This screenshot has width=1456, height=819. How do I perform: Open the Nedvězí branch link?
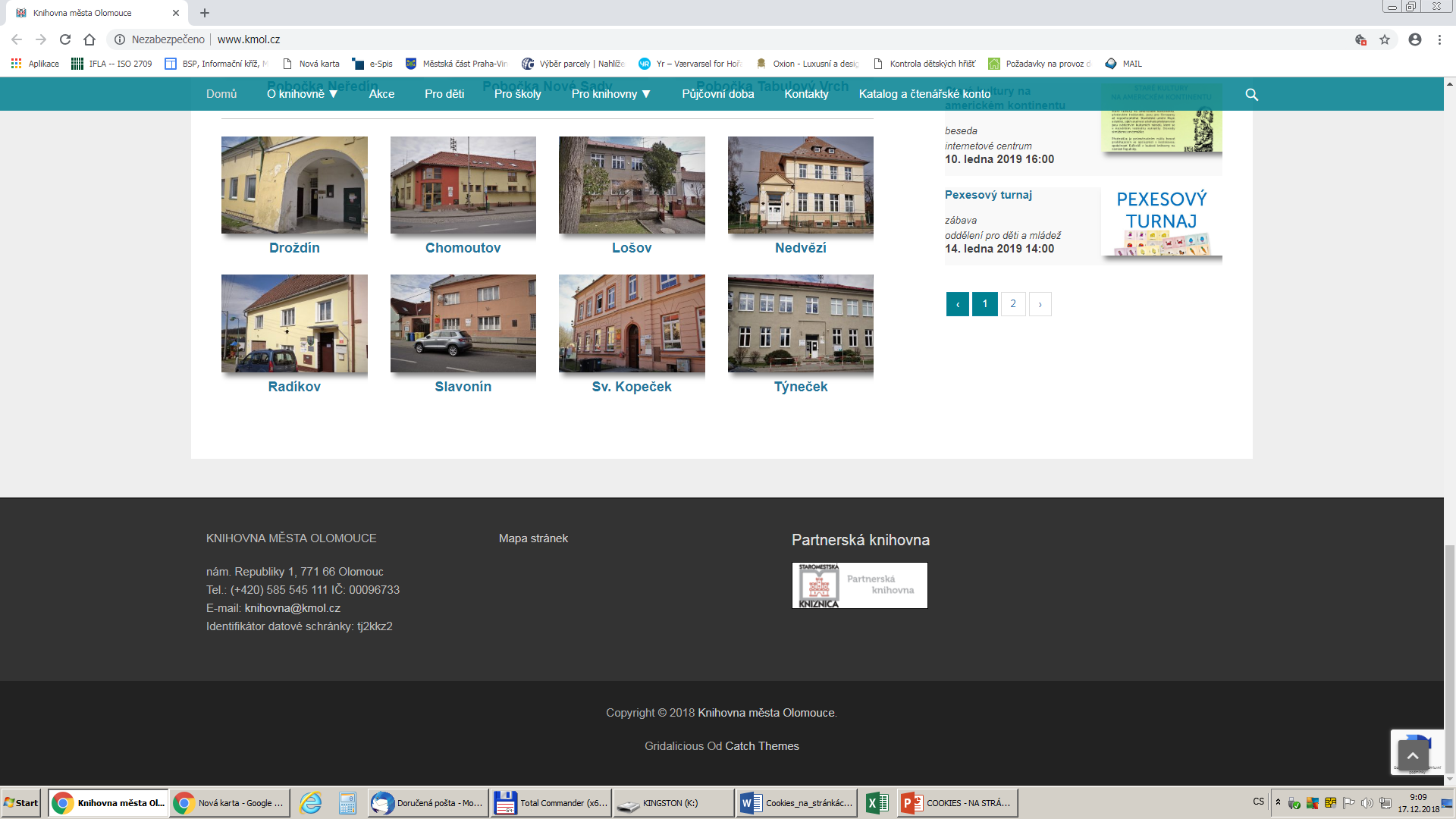tap(800, 248)
